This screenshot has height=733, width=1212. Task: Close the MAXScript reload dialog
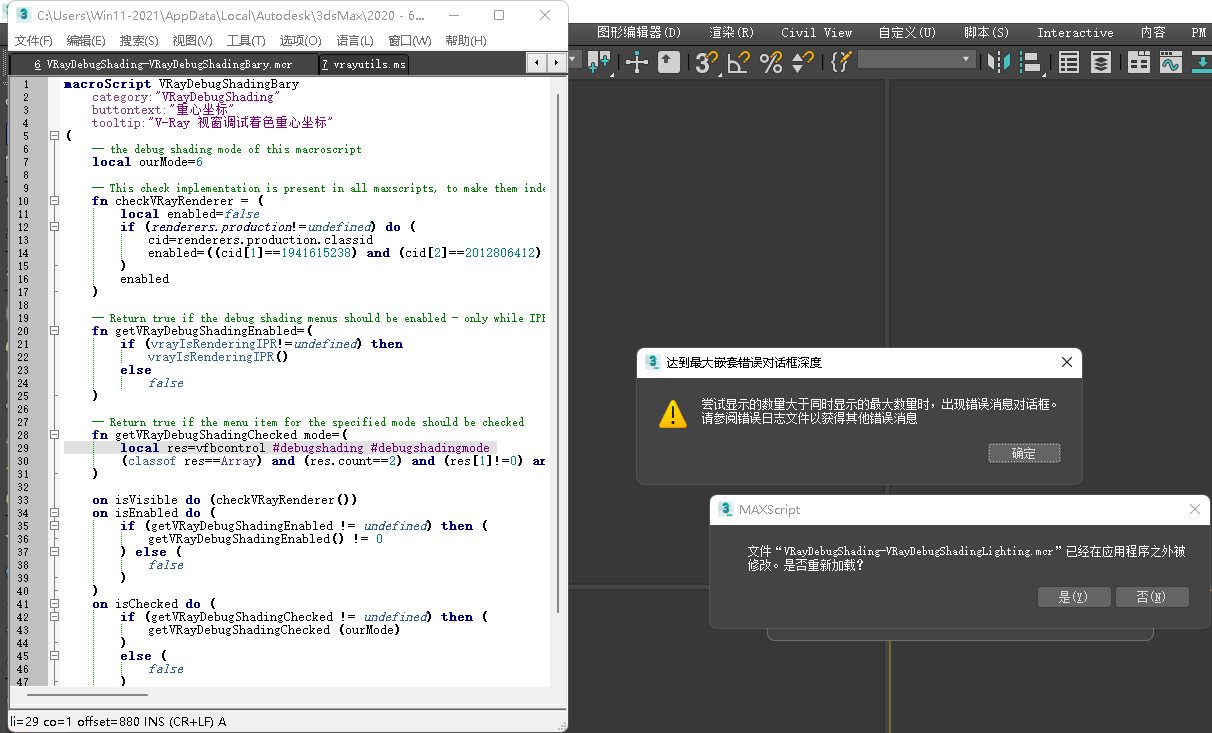1195,509
